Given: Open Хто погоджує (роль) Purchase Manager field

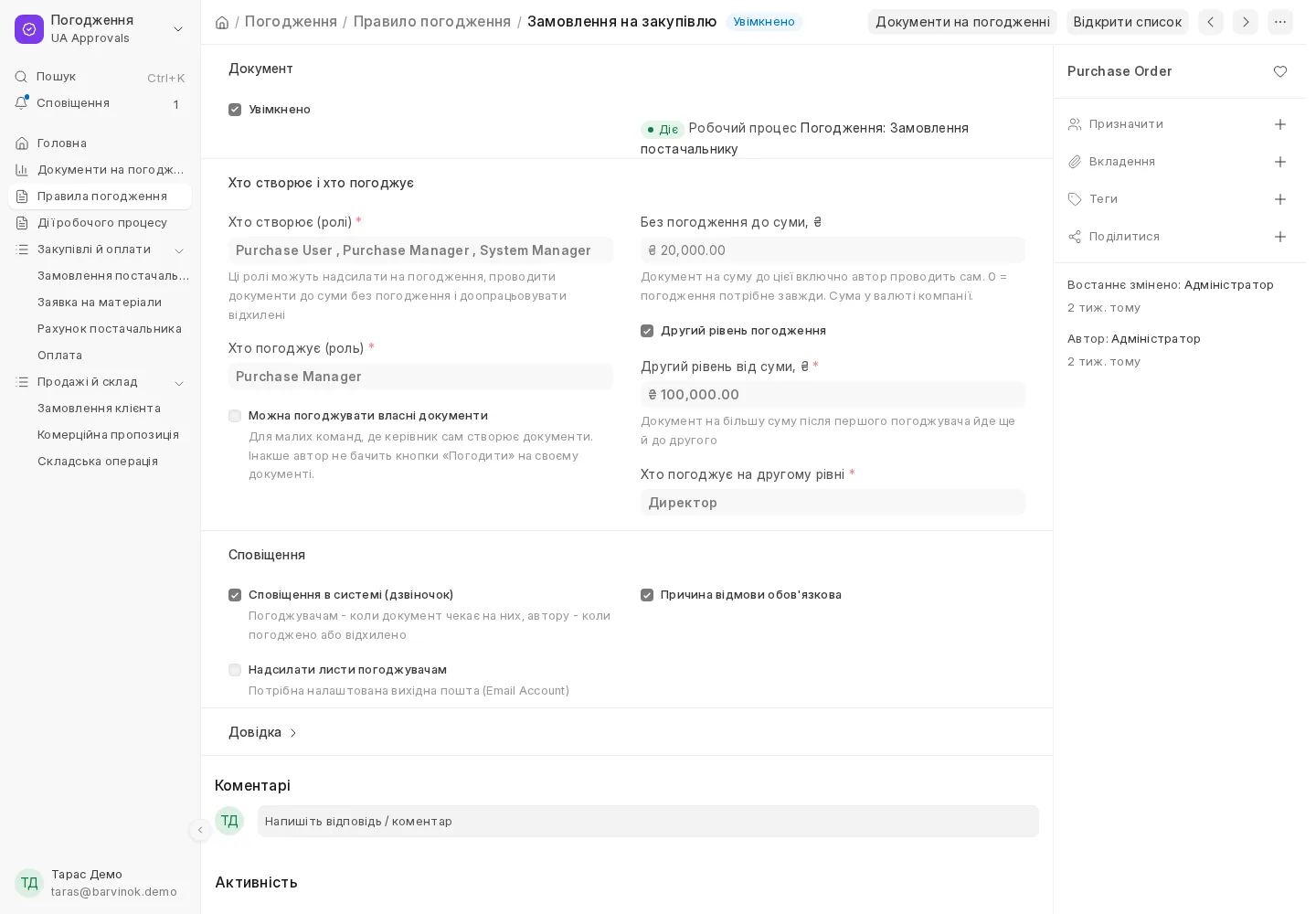Looking at the screenshot, I should tap(420, 377).
